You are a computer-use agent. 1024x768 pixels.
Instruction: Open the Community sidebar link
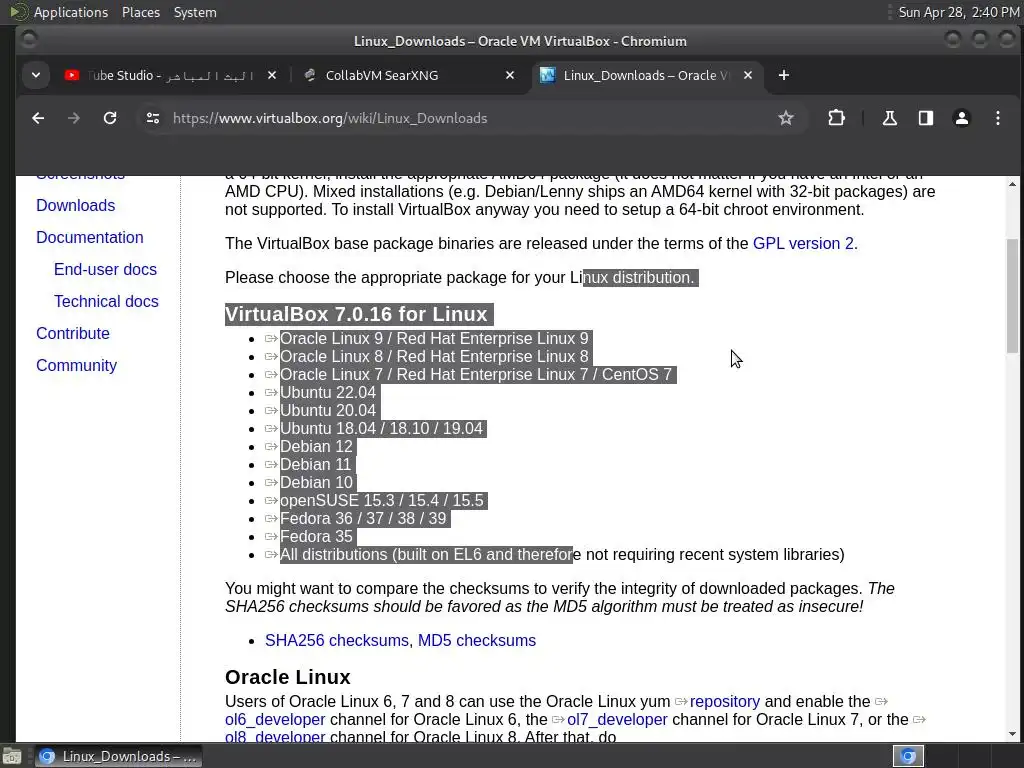point(76,365)
